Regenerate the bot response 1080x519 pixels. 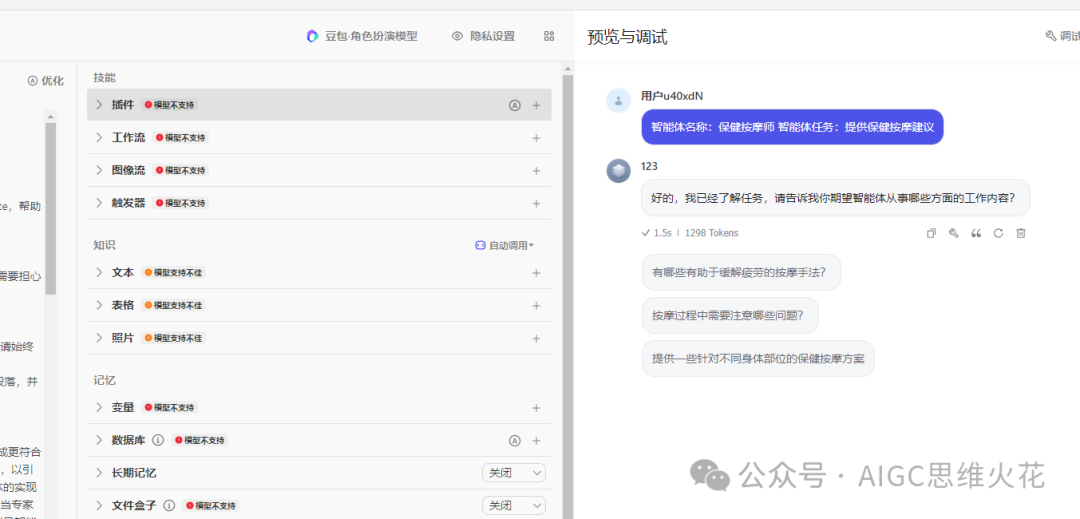998,233
